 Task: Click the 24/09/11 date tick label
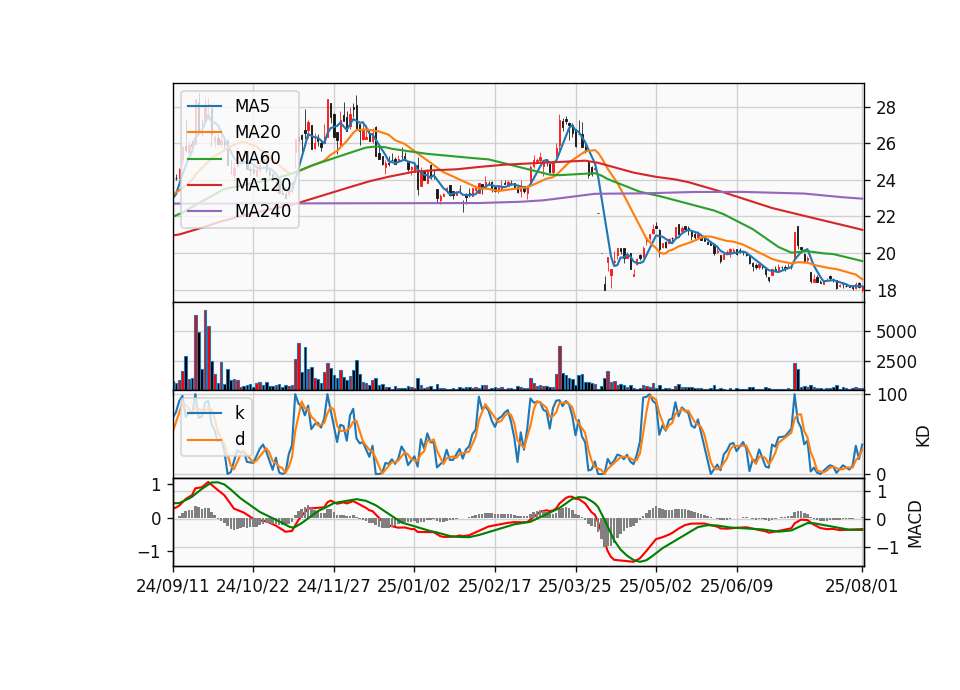(x=173, y=586)
